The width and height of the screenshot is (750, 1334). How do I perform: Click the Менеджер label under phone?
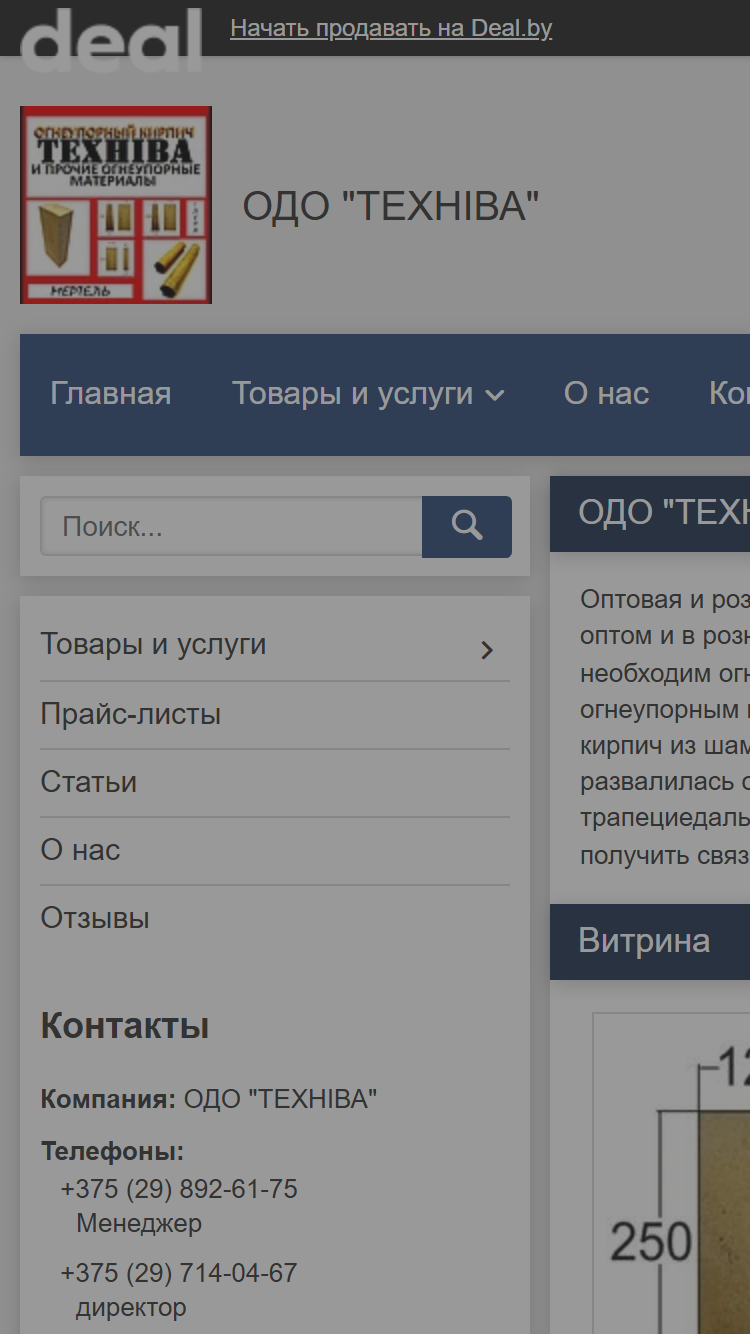pyautogui.click(x=139, y=1223)
